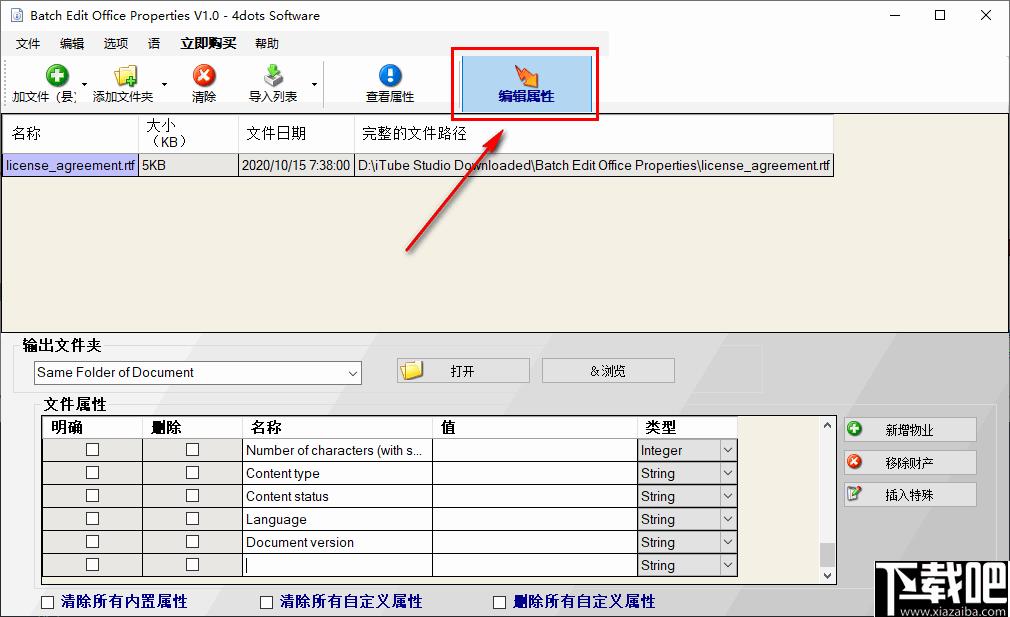Click the 移除财产 remove property button
This screenshot has width=1010, height=617.
pos(910,462)
